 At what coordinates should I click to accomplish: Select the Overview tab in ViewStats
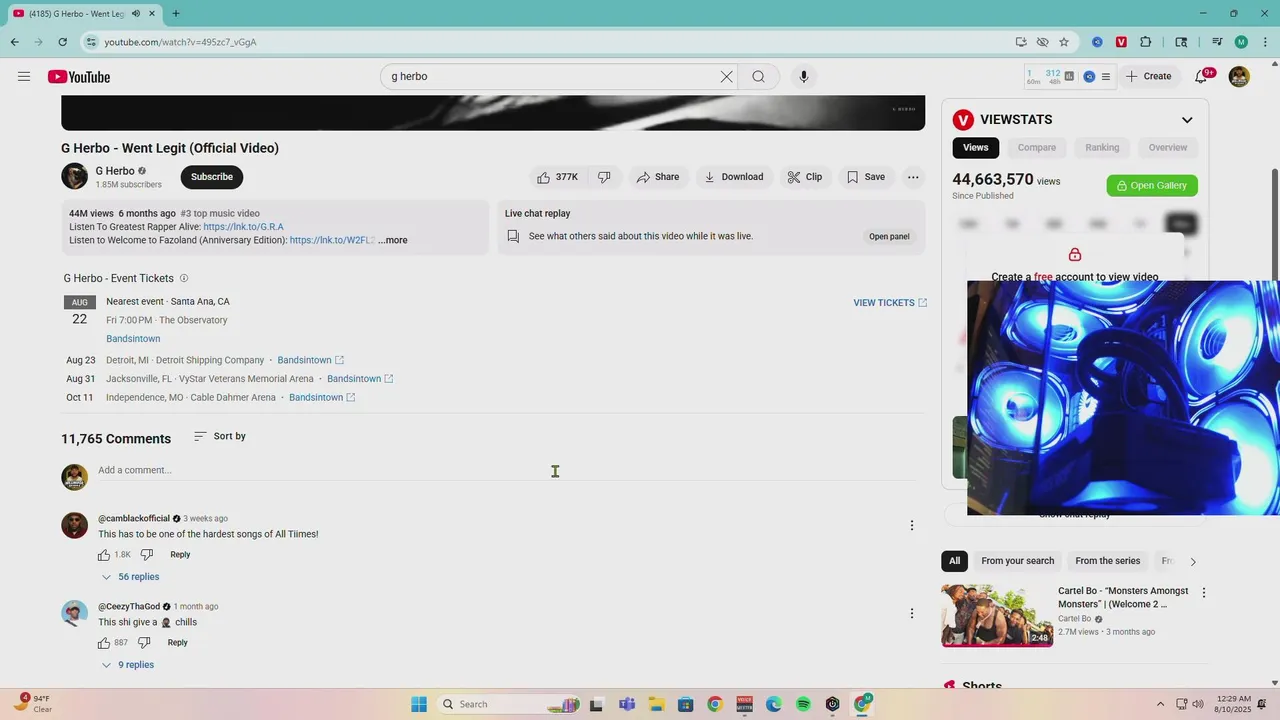tap(1168, 147)
